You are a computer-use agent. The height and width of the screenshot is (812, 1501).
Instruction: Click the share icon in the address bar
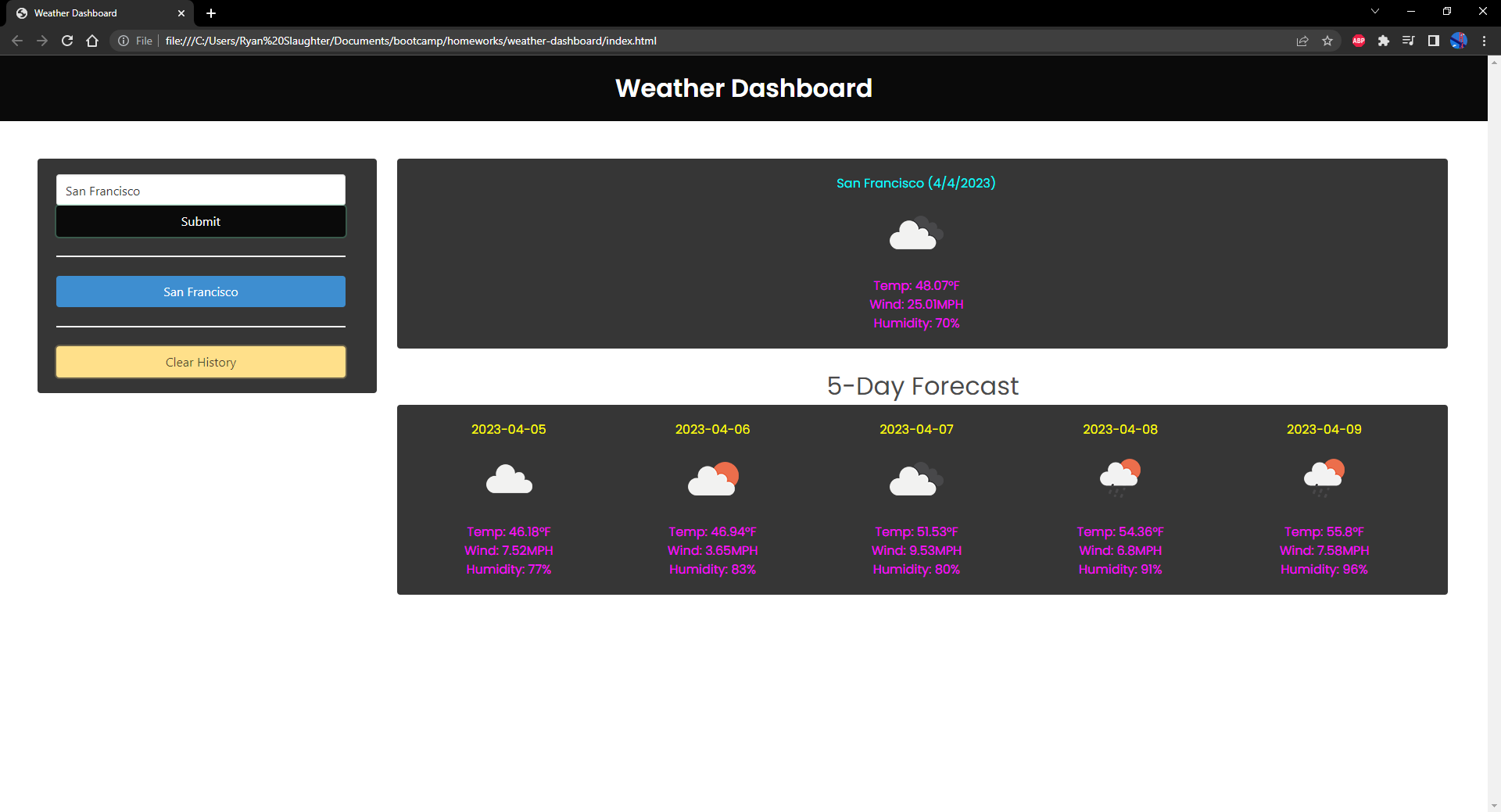tap(1302, 41)
